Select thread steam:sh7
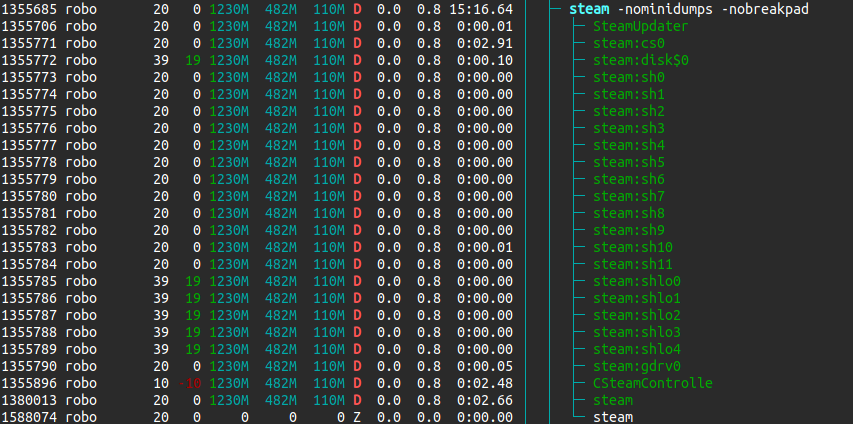This screenshot has width=853, height=424. point(629,196)
